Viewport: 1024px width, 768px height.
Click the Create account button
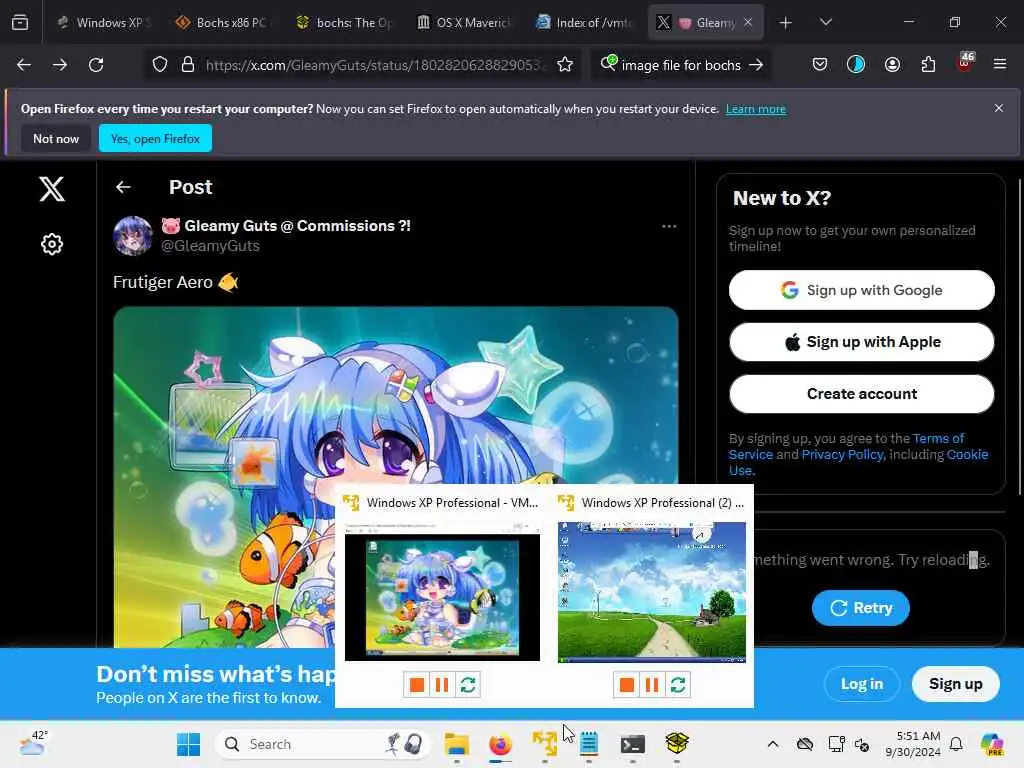click(x=861, y=394)
